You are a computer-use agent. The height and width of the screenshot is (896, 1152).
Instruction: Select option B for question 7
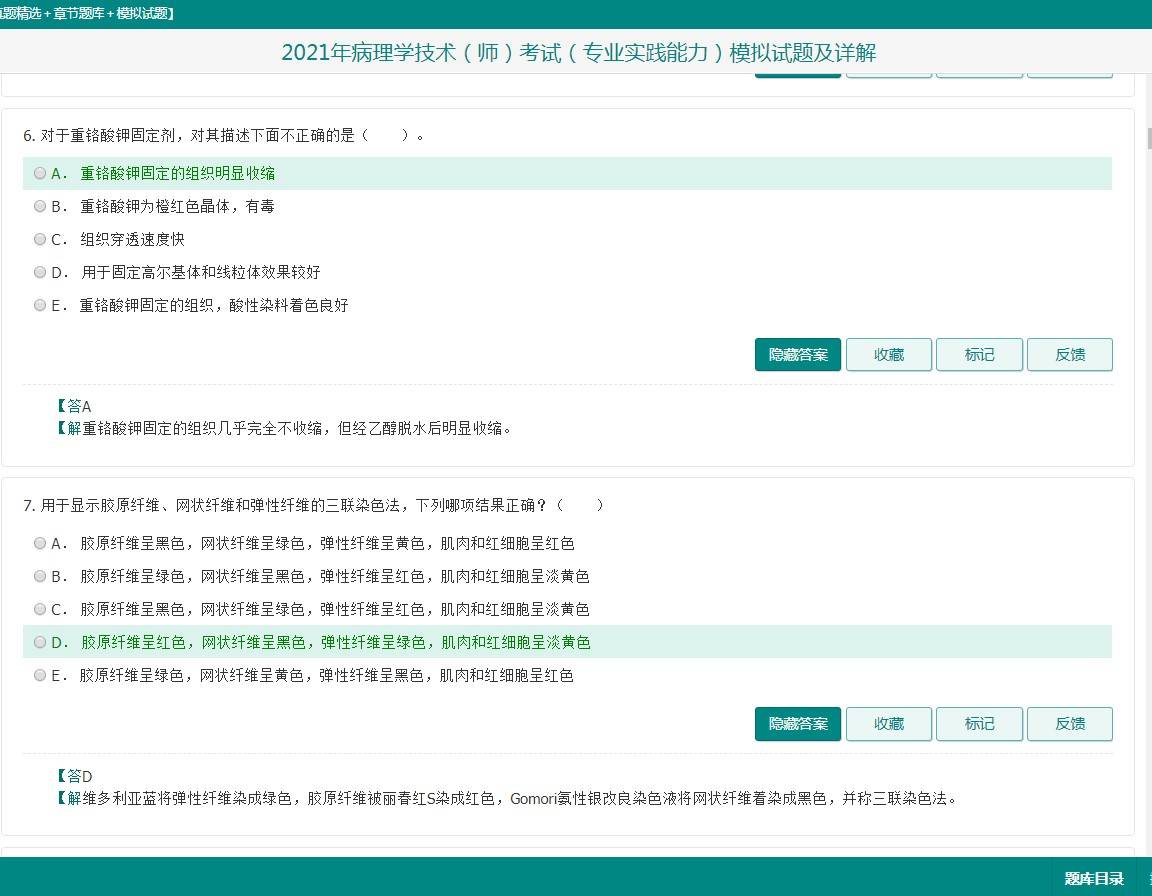pyautogui.click(x=40, y=576)
